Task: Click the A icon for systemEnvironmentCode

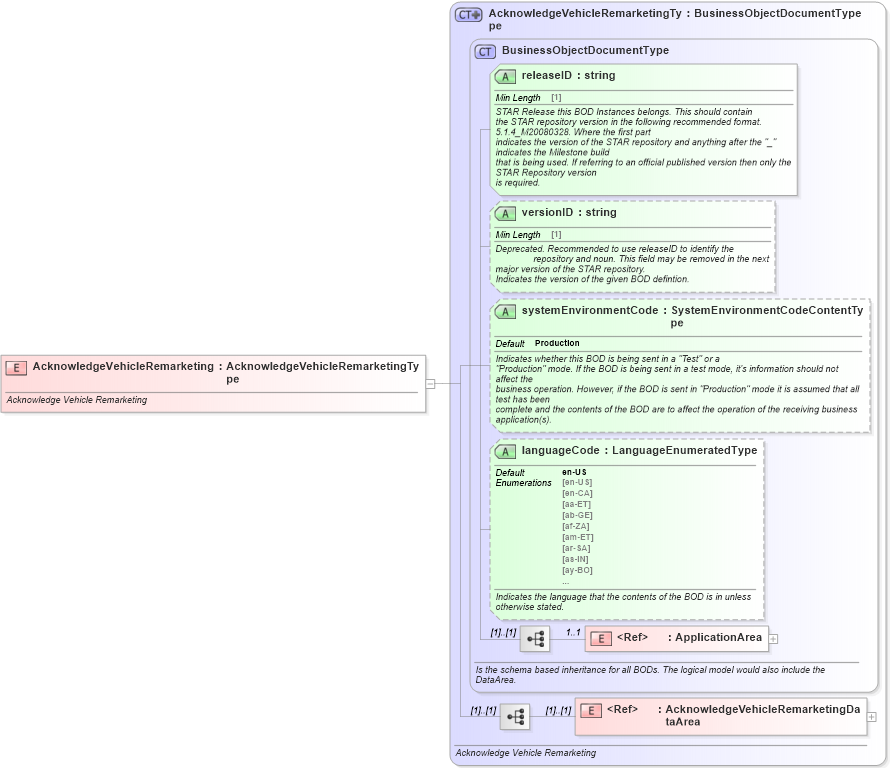Action: 503,311
